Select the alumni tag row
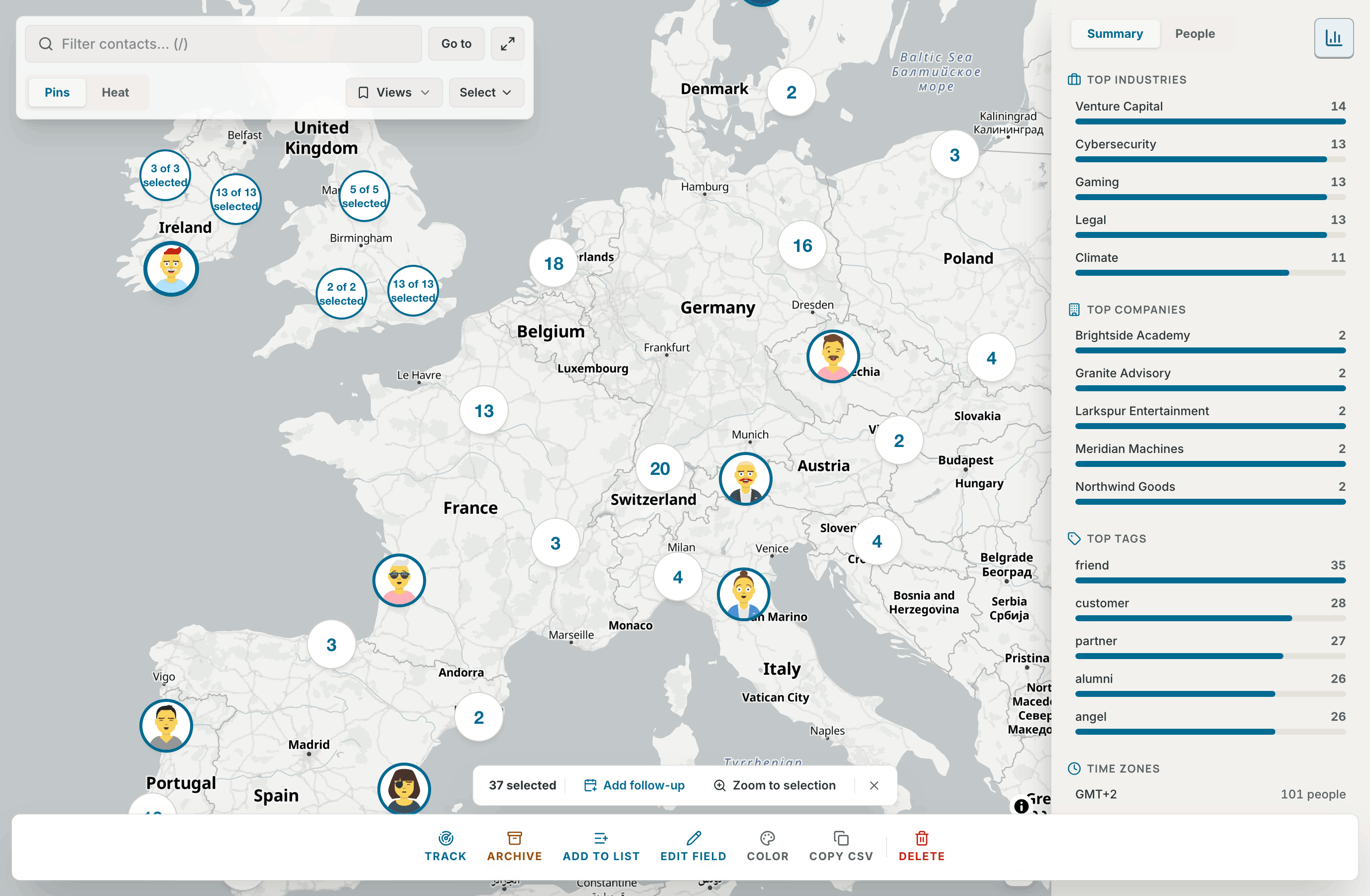 click(1210, 685)
